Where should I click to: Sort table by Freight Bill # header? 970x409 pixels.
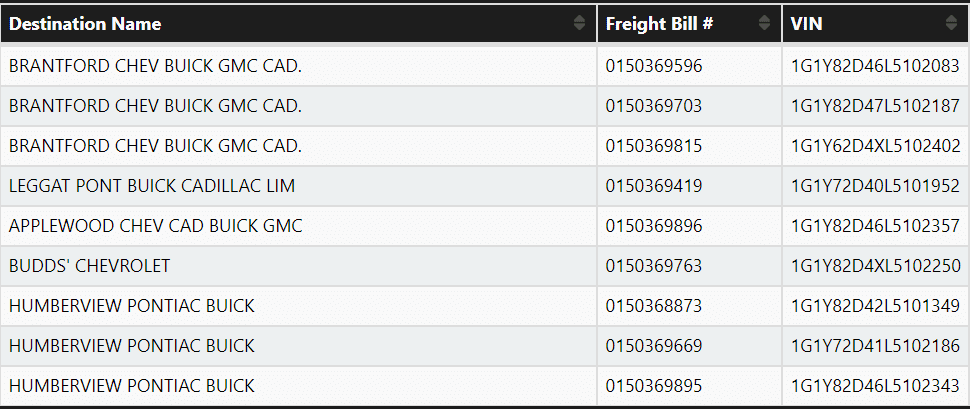point(659,24)
